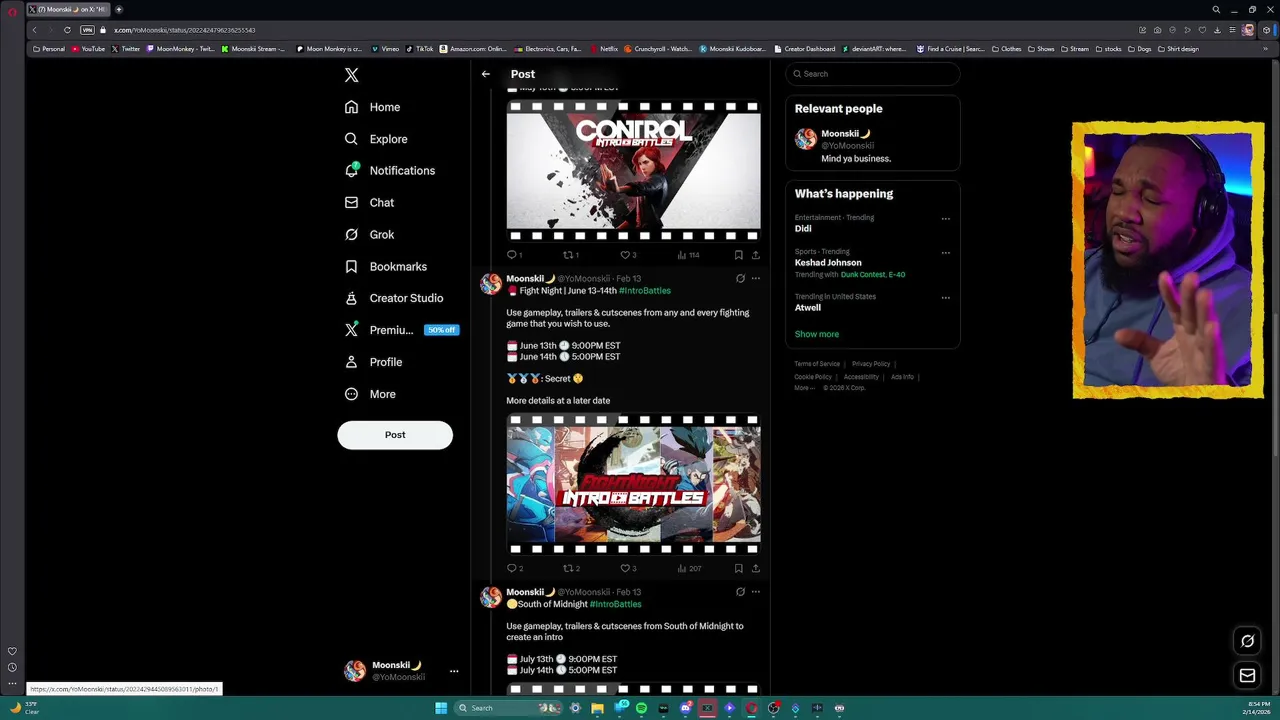1280x720 pixels.
Task: Like the Control post
Action: tap(628, 255)
